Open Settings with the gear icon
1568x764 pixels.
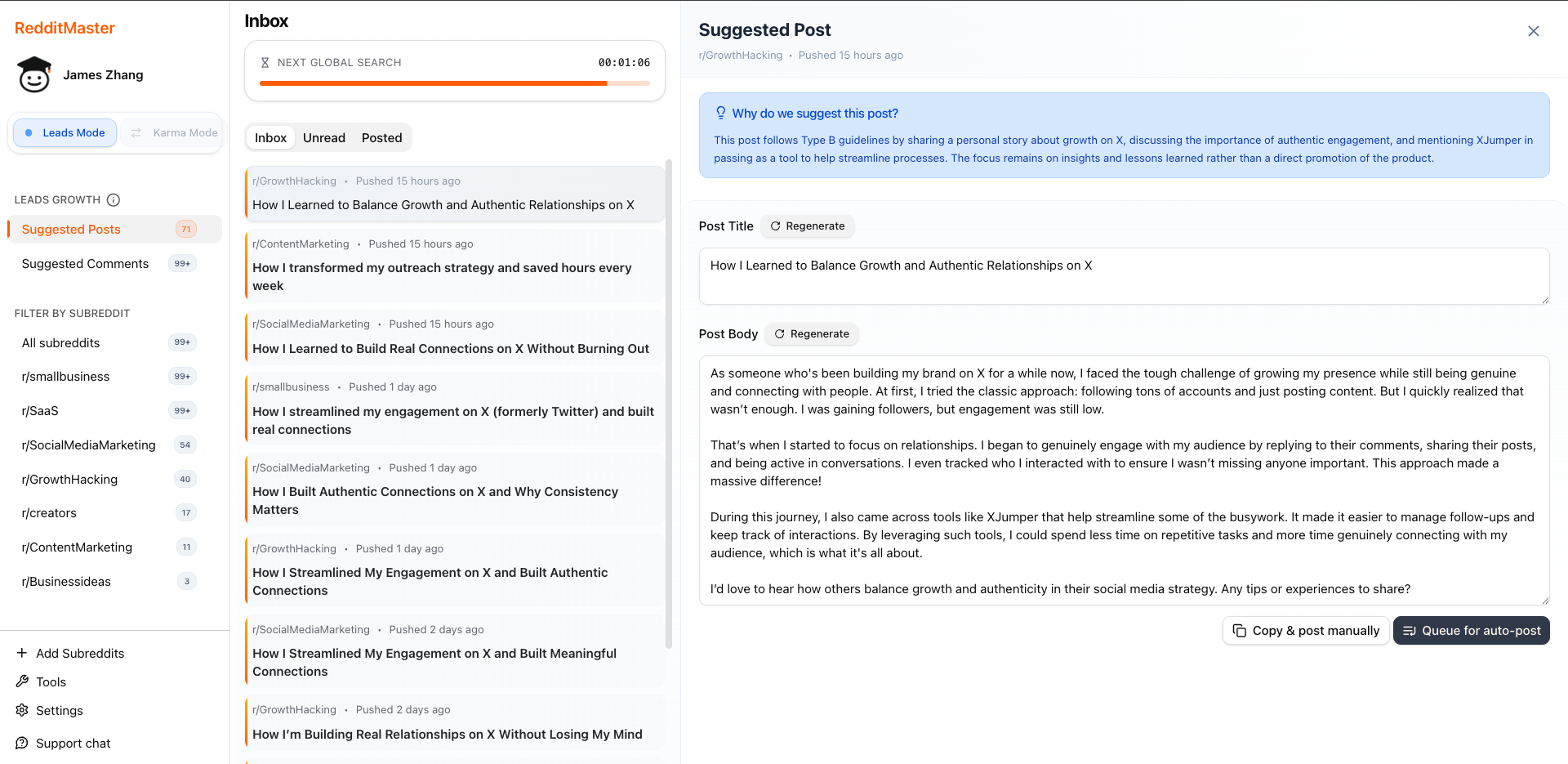(x=22, y=710)
